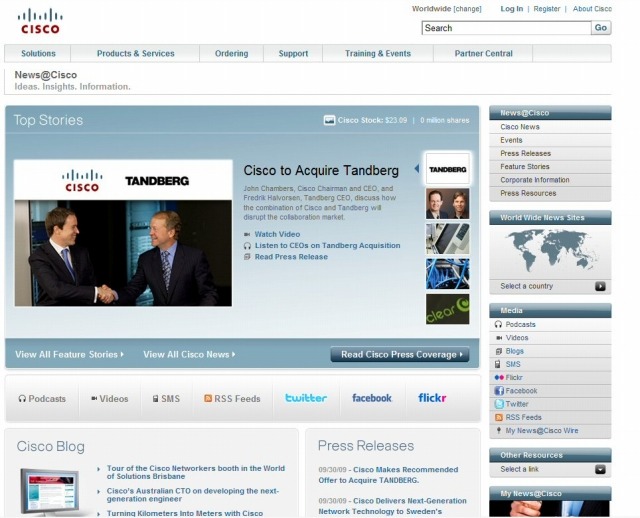Viewport: 640px width, 518px height.
Task: Click the Cisco Blog monitor image
Action: (50, 492)
